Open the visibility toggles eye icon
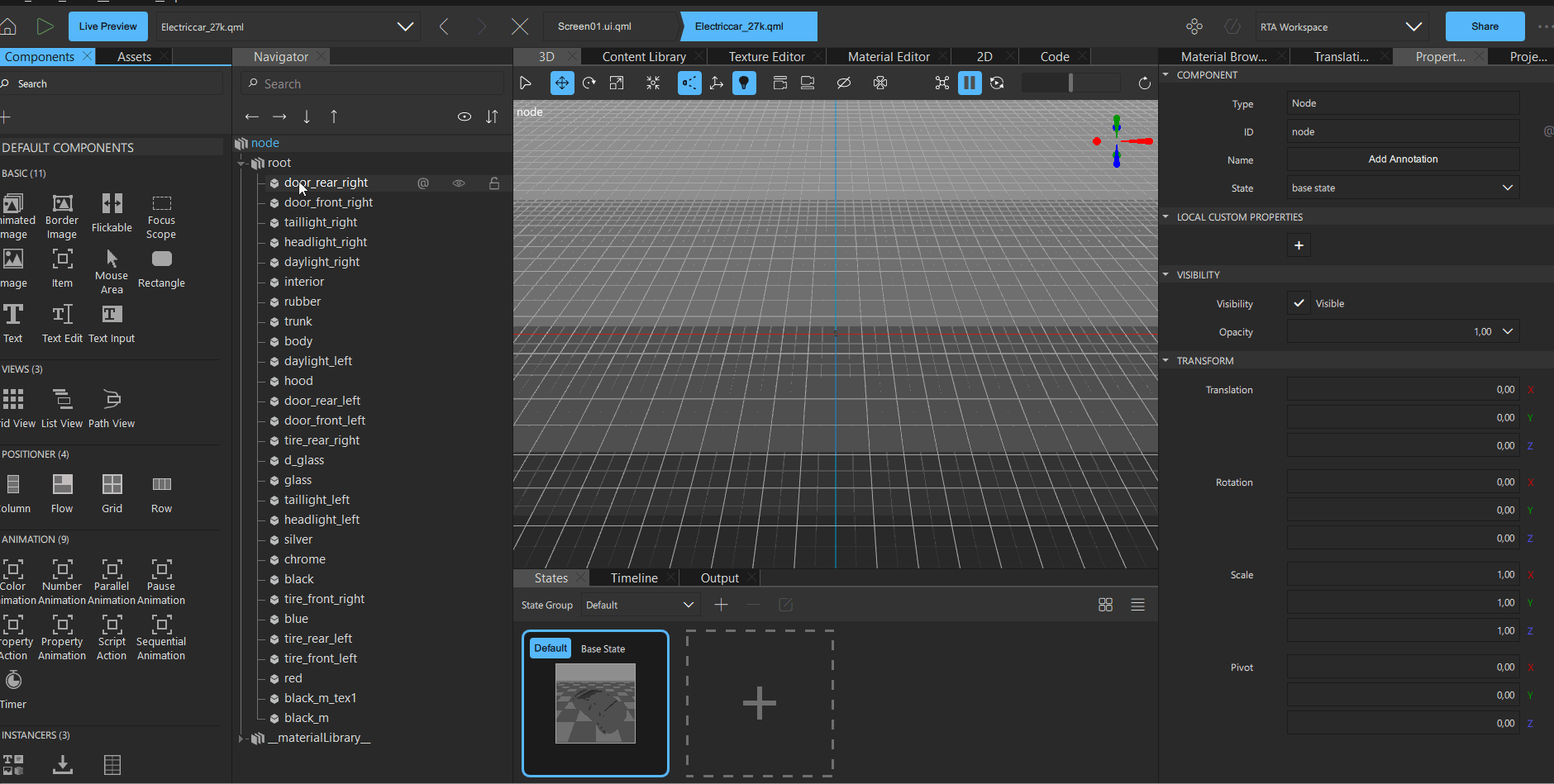The height and width of the screenshot is (784, 1554). click(x=844, y=83)
